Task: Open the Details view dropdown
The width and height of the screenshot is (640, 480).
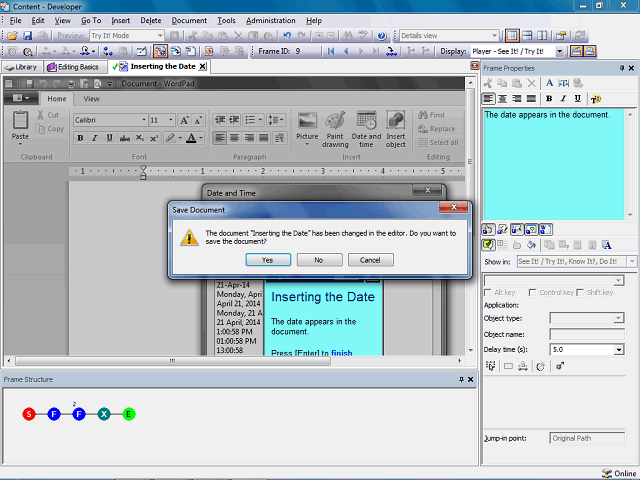Action: pos(495,36)
